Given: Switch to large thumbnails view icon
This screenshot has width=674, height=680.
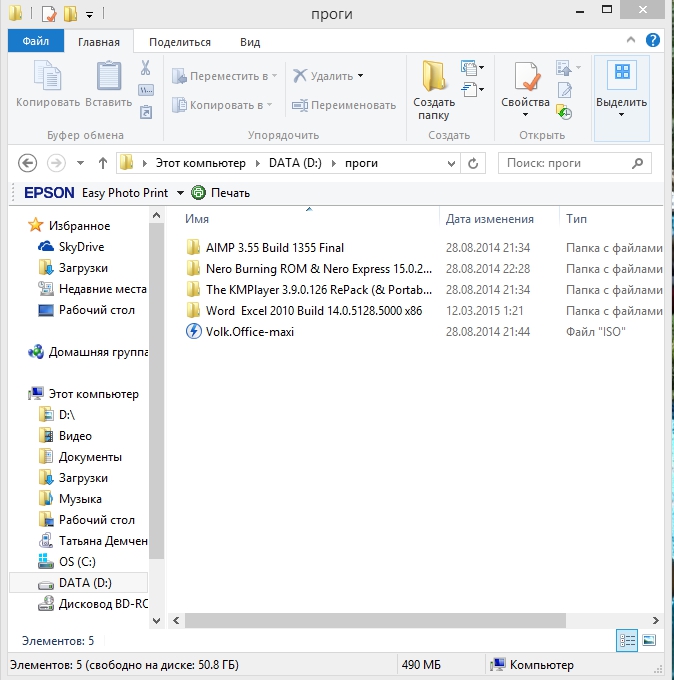Looking at the screenshot, I should tap(649, 640).
